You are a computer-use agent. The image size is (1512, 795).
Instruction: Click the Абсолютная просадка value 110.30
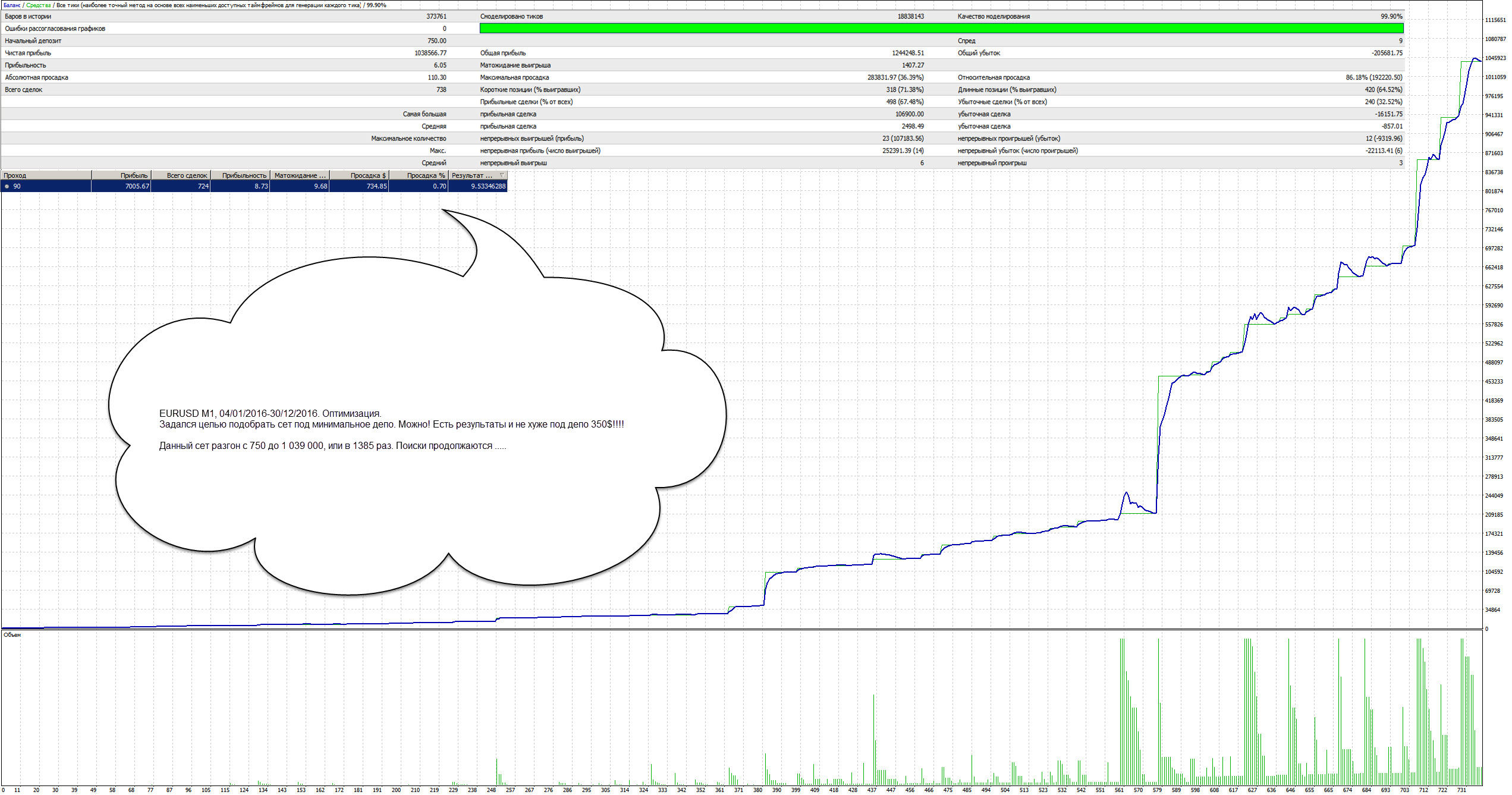(x=437, y=77)
